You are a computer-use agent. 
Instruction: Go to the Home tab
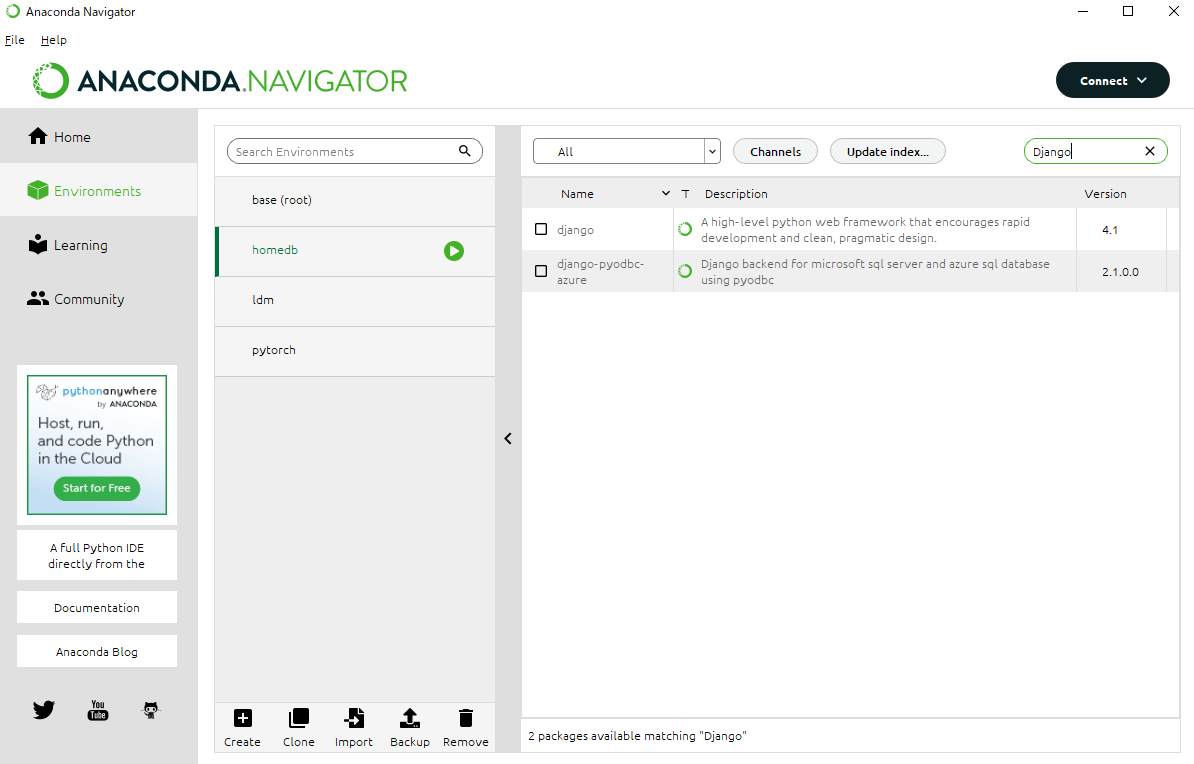coord(99,136)
